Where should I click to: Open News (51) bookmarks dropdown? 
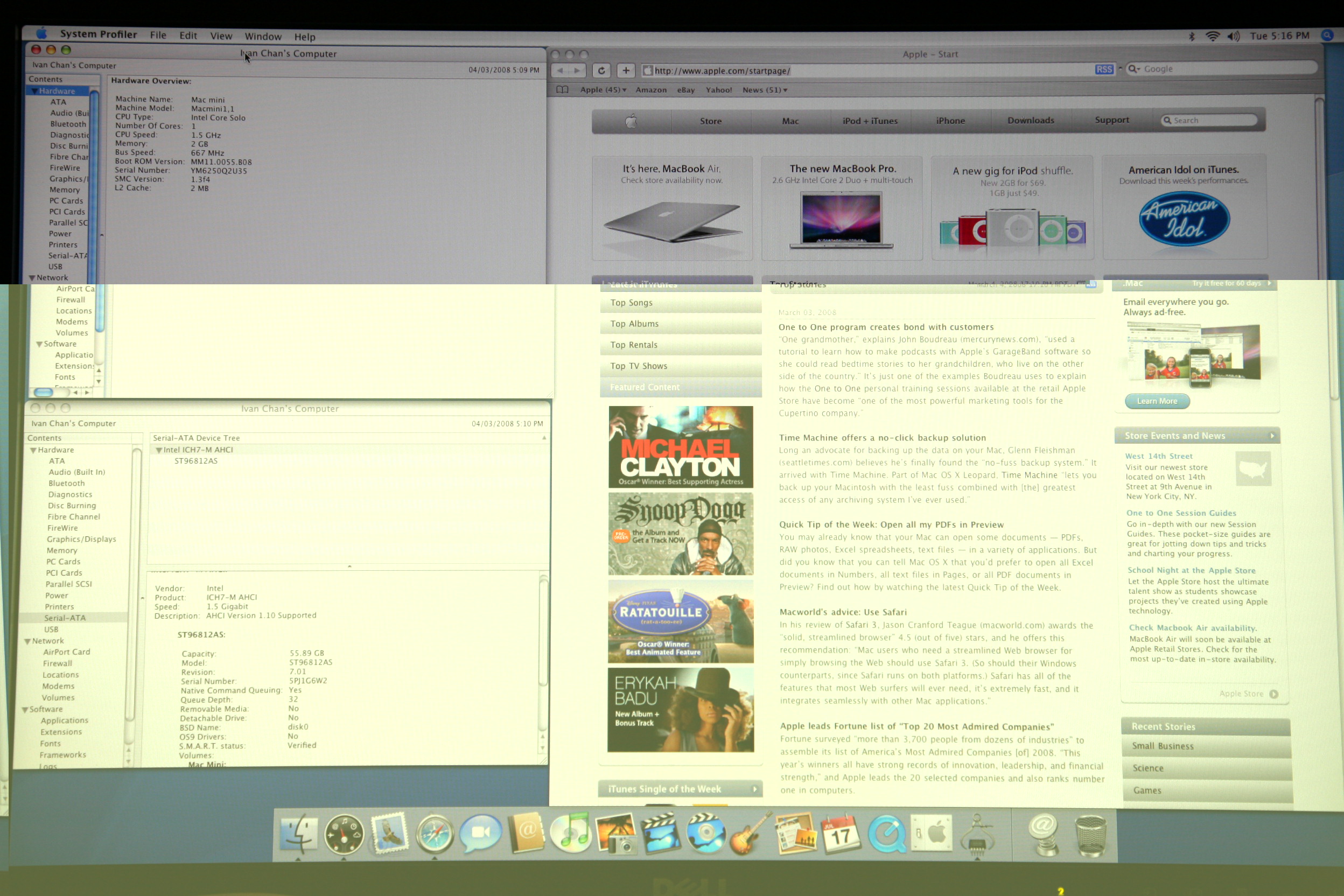[x=765, y=90]
